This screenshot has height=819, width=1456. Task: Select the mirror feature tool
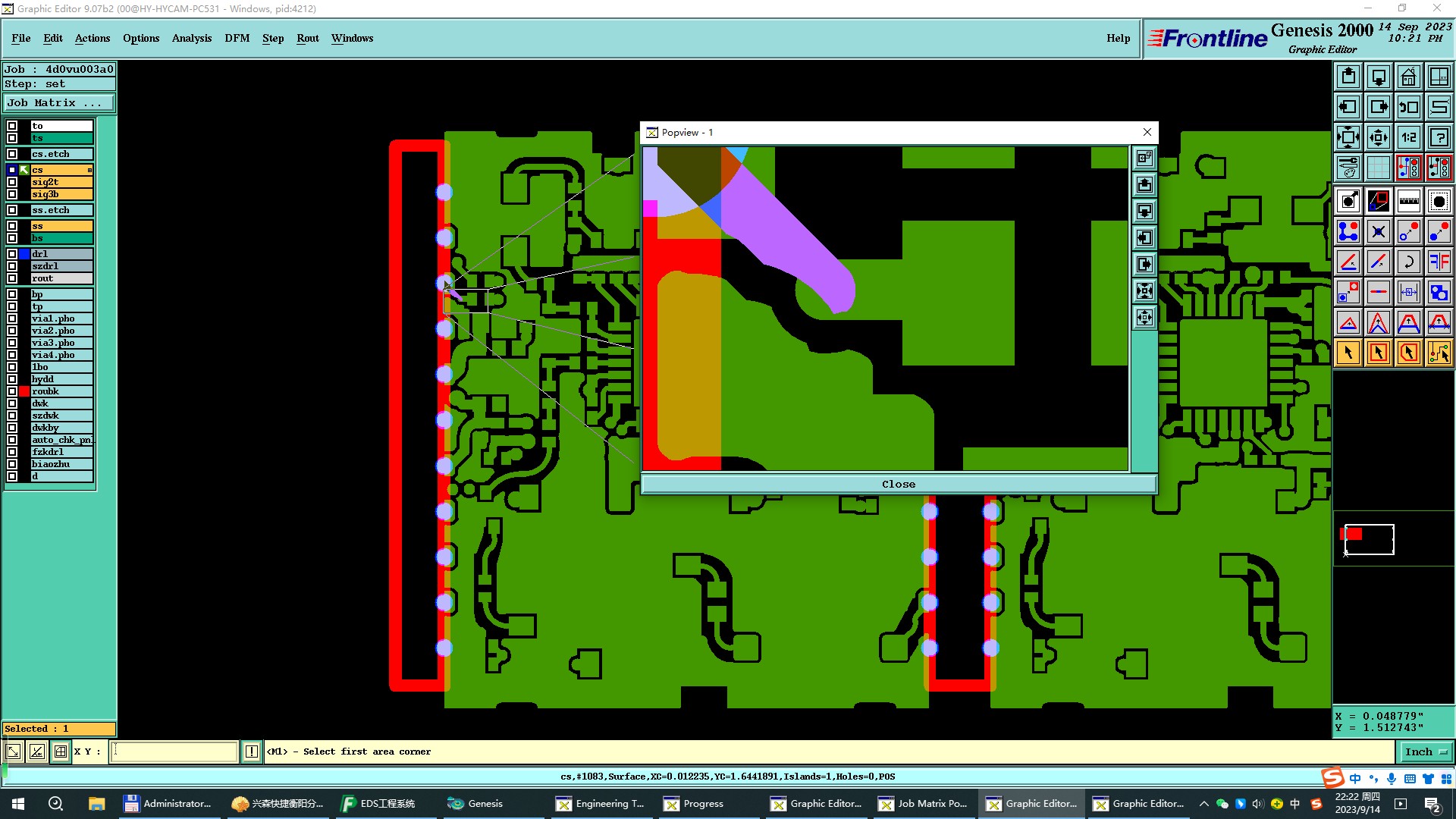(1439, 262)
